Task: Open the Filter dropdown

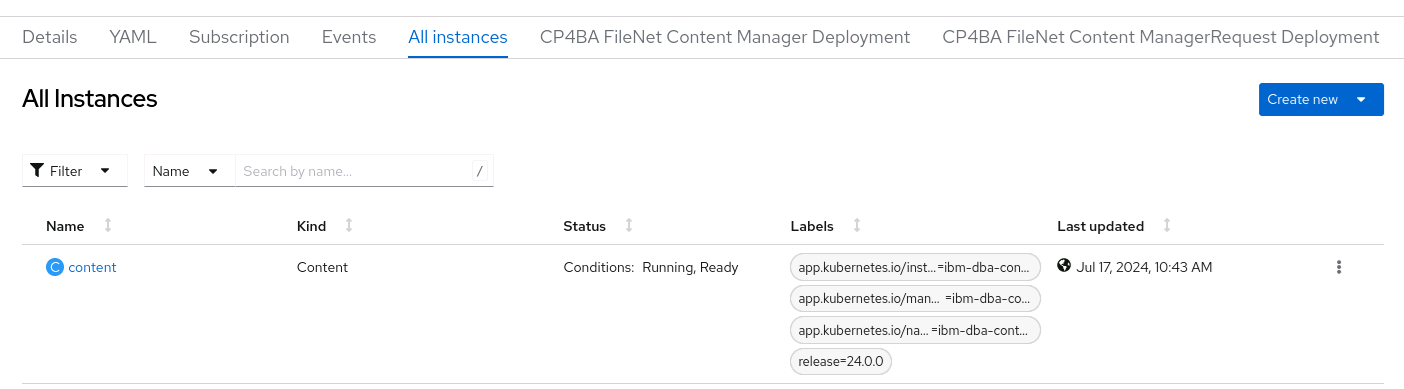Action: [x=75, y=171]
